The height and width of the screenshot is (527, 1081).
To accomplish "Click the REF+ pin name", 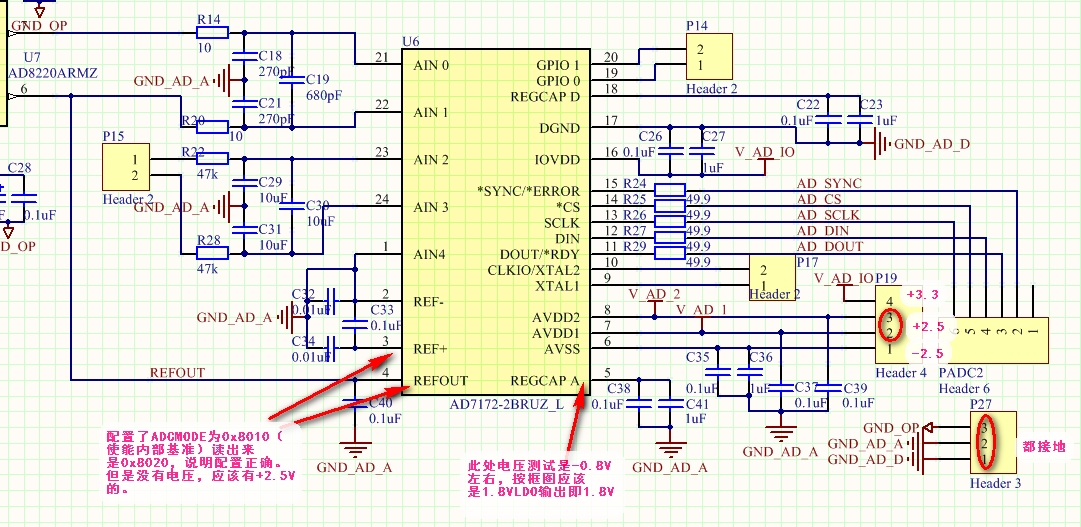I will 431,349.
